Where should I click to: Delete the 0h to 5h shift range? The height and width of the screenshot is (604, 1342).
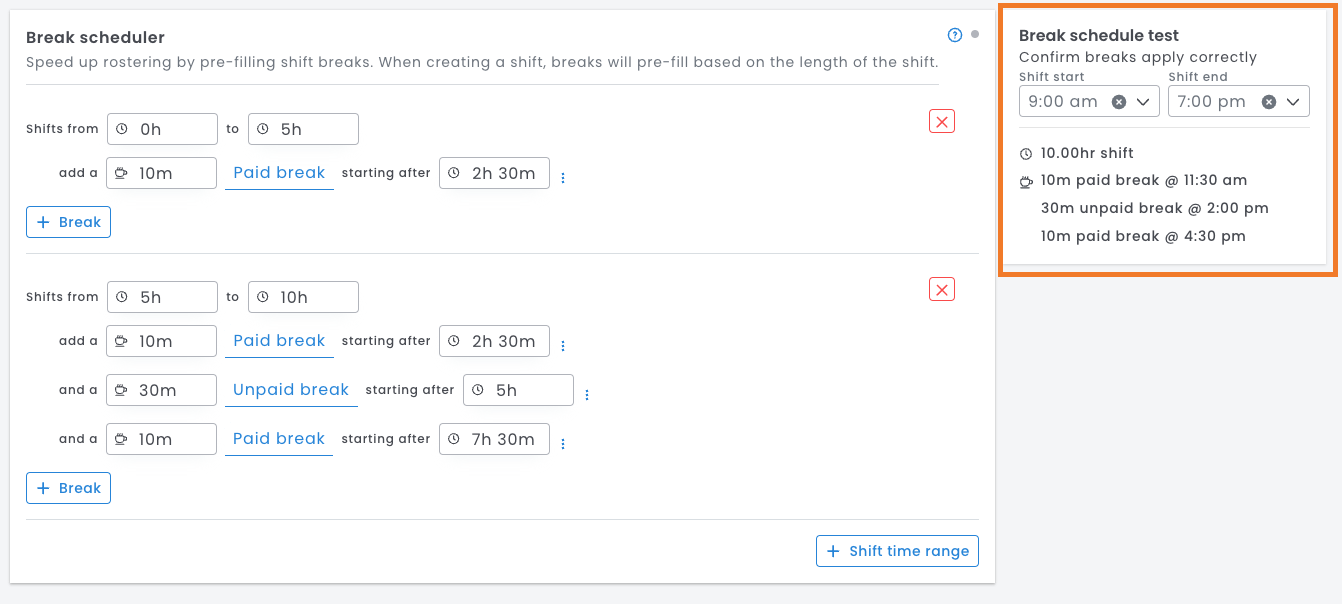942,122
